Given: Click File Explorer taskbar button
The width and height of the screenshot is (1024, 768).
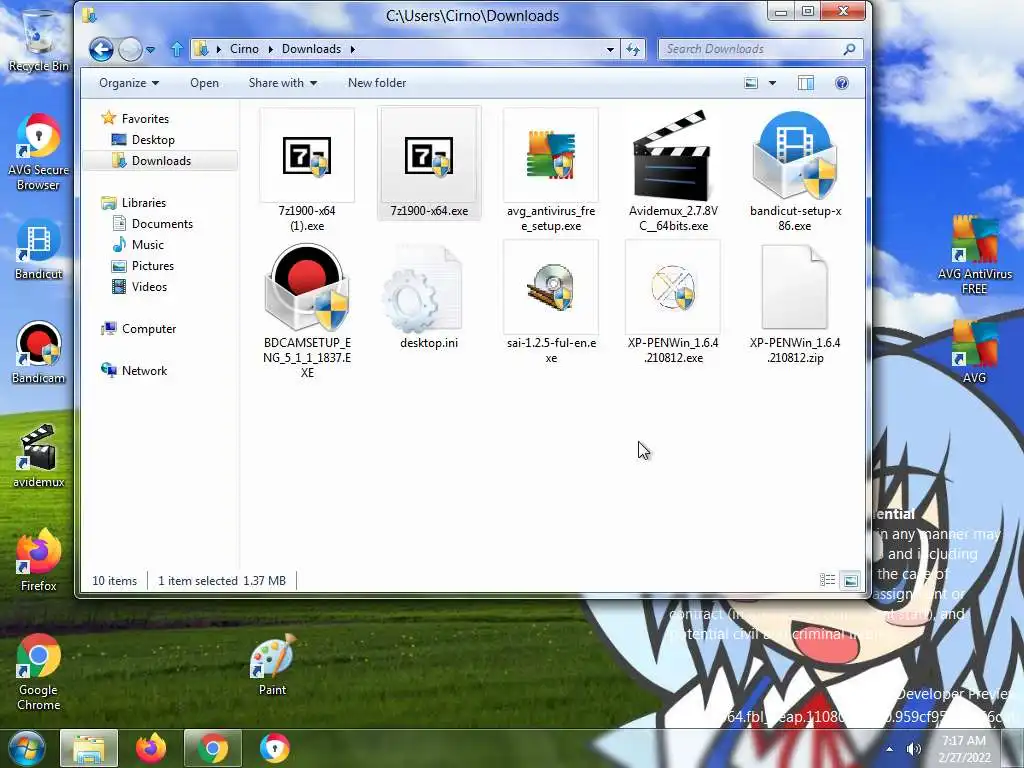Looking at the screenshot, I should click(89, 748).
